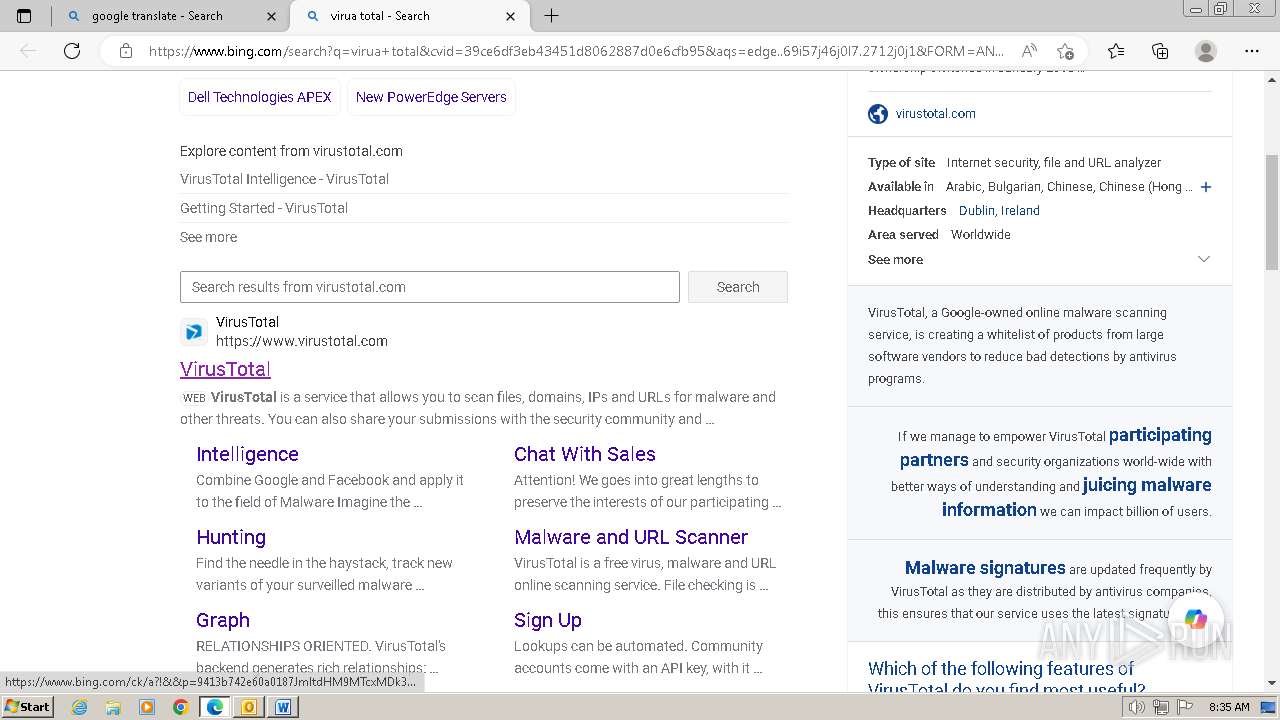Click the taskbar clock 8:35 AM
This screenshot has width=1280, height=720.
1229,707
